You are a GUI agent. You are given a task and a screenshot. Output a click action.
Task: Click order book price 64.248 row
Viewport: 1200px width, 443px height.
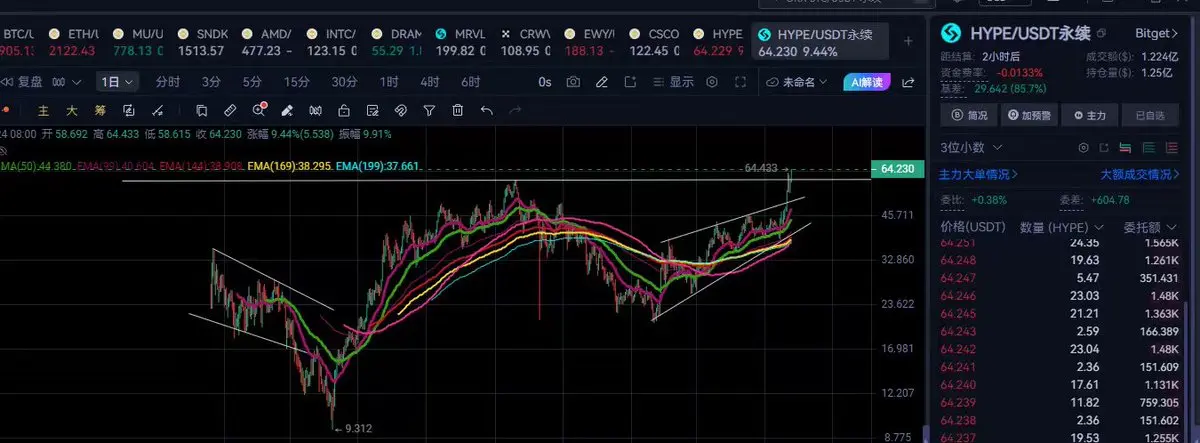pos(1060,260)
